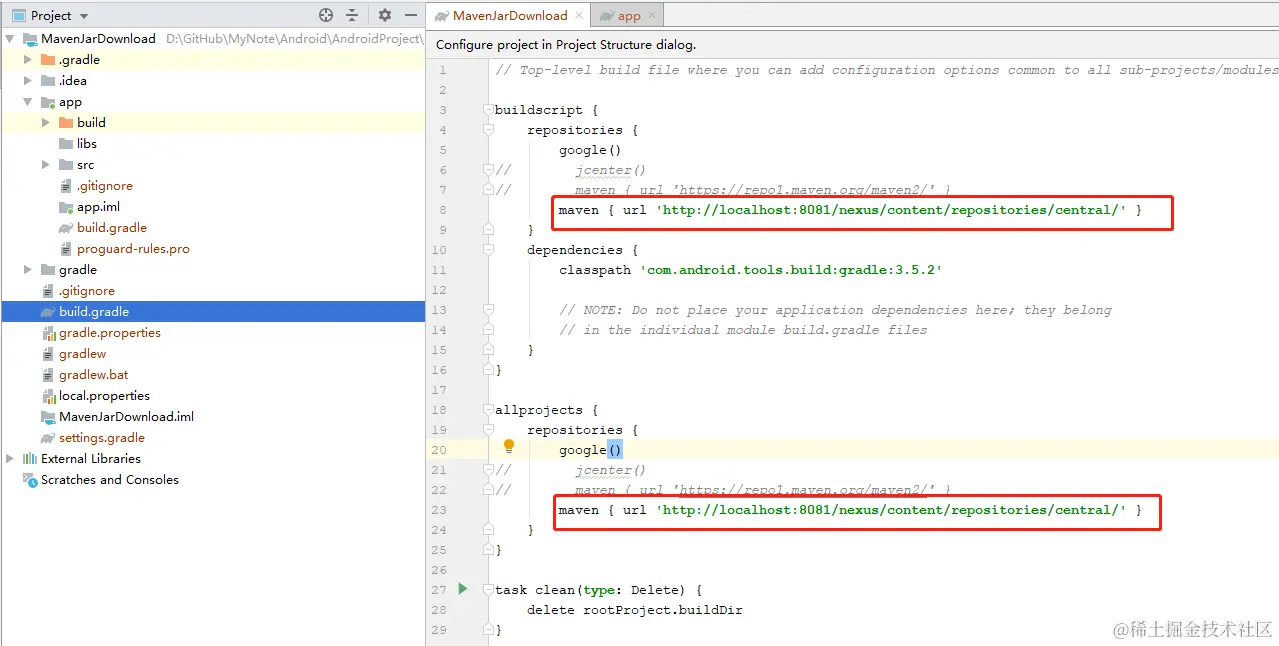Click the localhost maven url on line 23
1279x646 pixels.
click(x=891, y=510)
